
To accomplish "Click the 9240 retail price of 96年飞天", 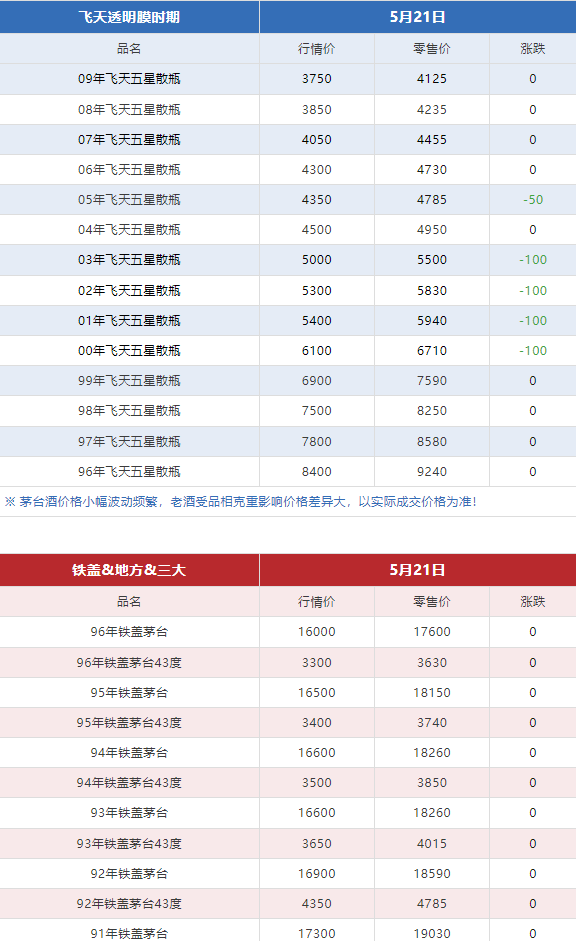I will (x=432, y=471).
